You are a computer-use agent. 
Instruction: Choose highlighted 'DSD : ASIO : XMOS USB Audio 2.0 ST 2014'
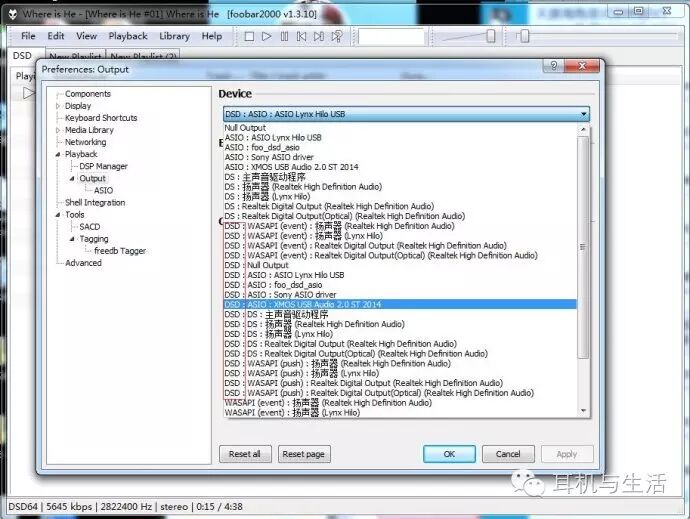(x=400, y=304)
